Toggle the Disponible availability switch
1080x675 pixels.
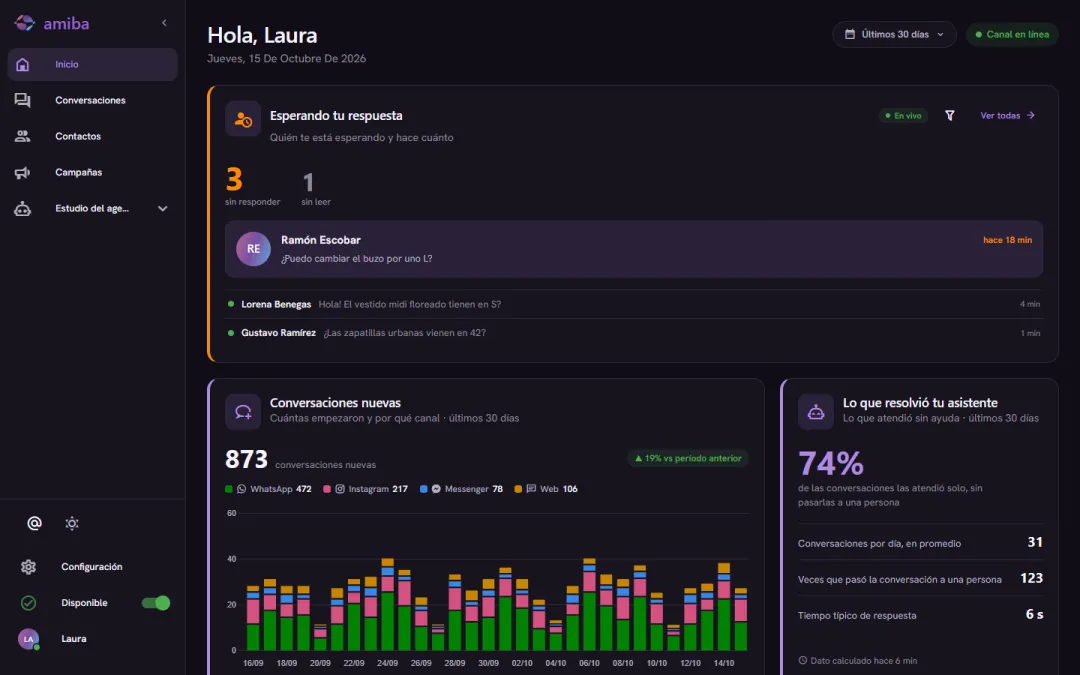(156, 603)
